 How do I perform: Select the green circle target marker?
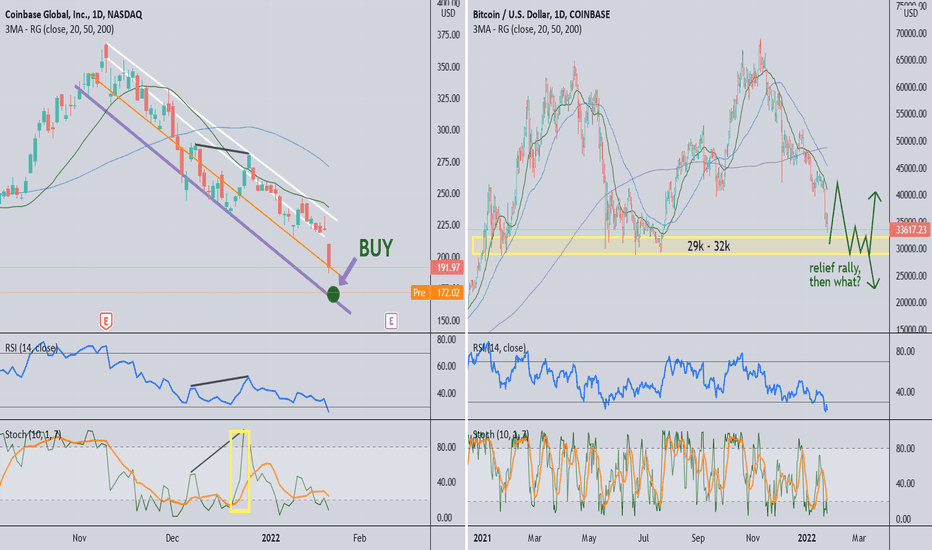(x=333, y=294)
